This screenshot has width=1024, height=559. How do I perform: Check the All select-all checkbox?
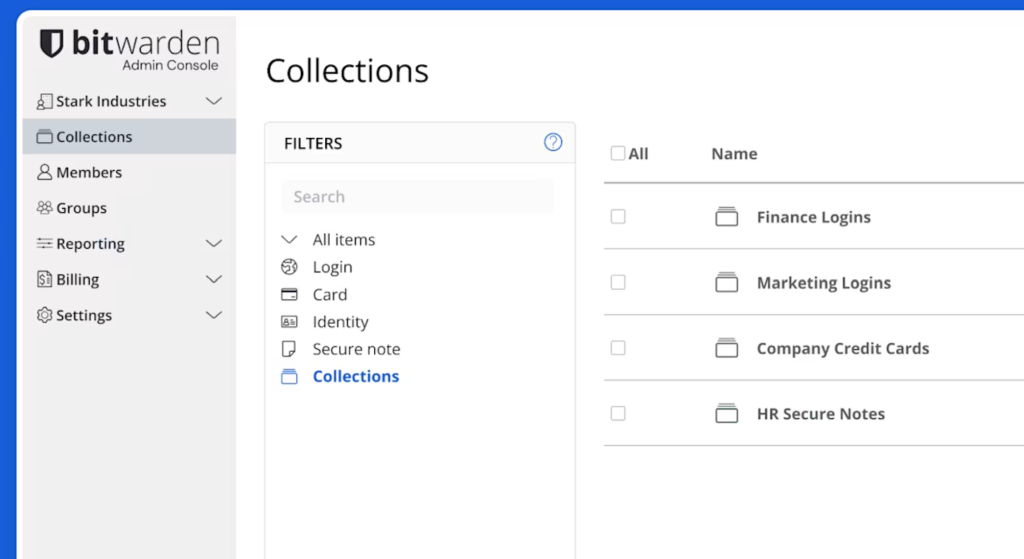(618, 153)
